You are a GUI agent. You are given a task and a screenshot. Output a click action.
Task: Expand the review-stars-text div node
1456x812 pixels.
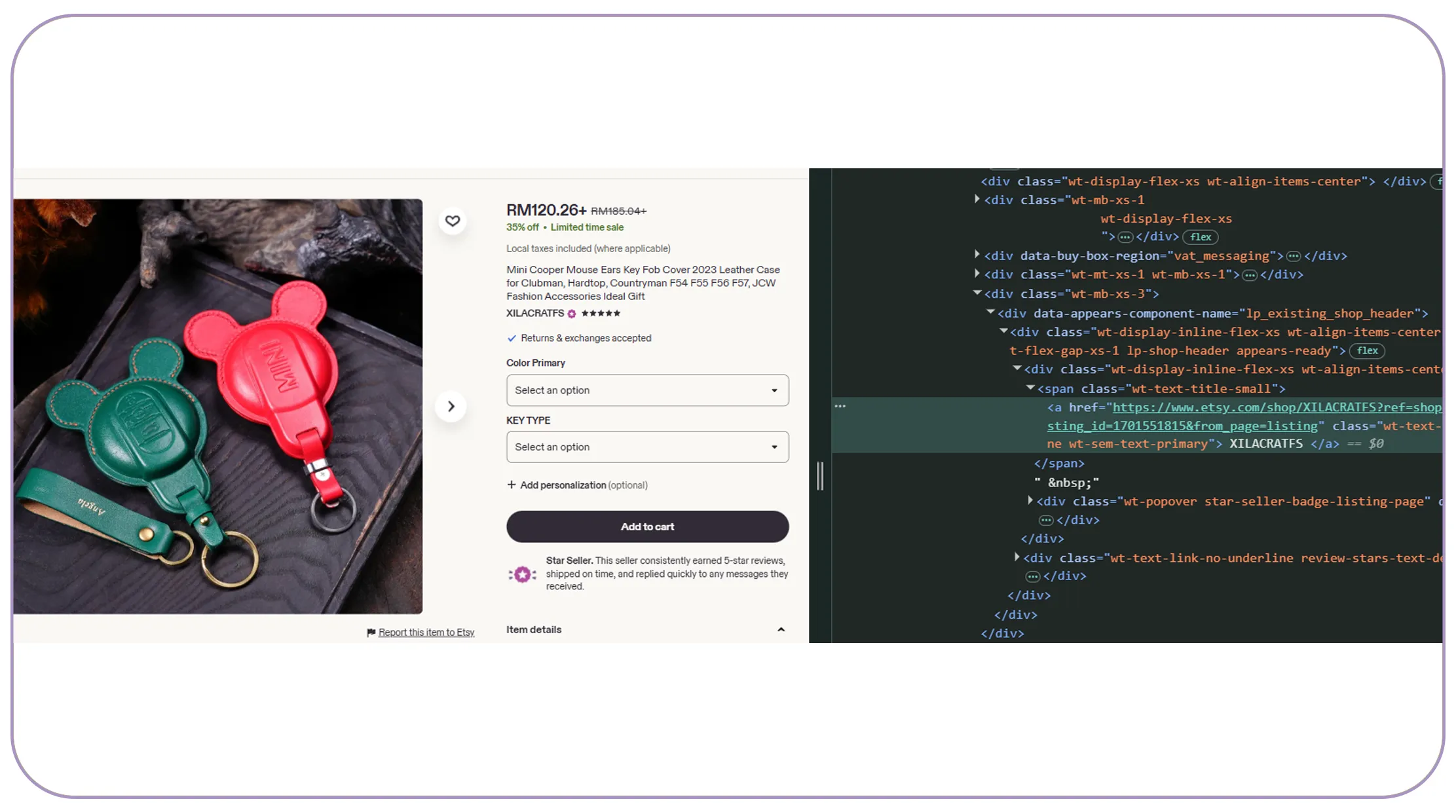[1017, 557]
